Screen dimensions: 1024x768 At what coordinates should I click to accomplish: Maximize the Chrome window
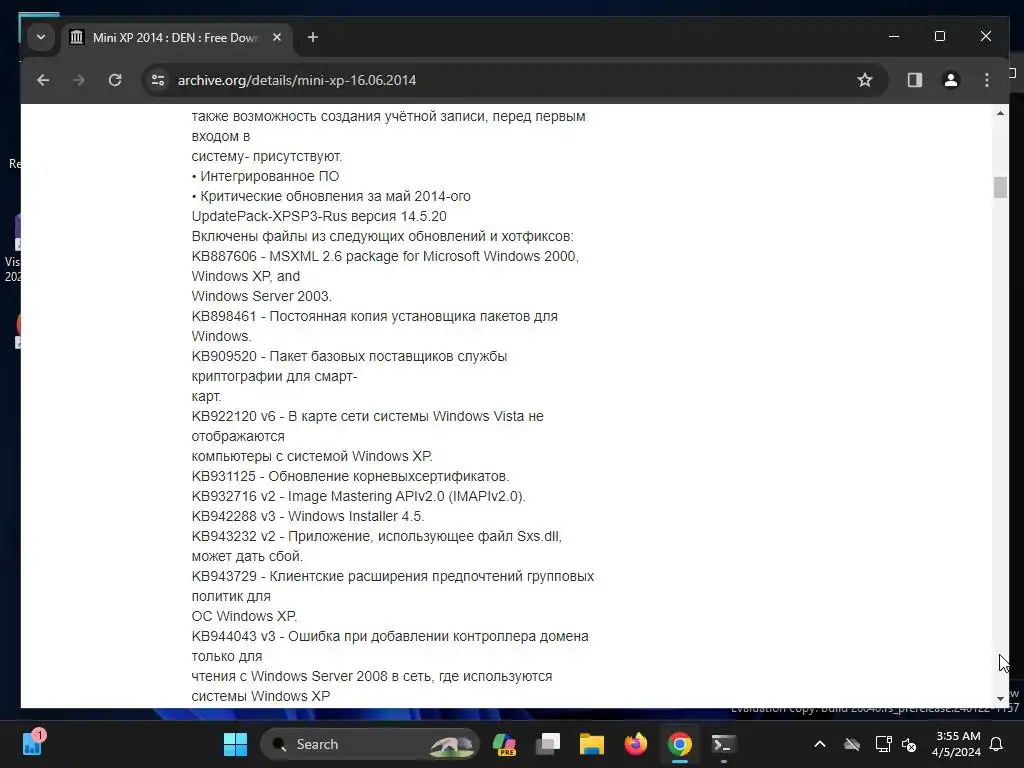[x=940, y=37]
